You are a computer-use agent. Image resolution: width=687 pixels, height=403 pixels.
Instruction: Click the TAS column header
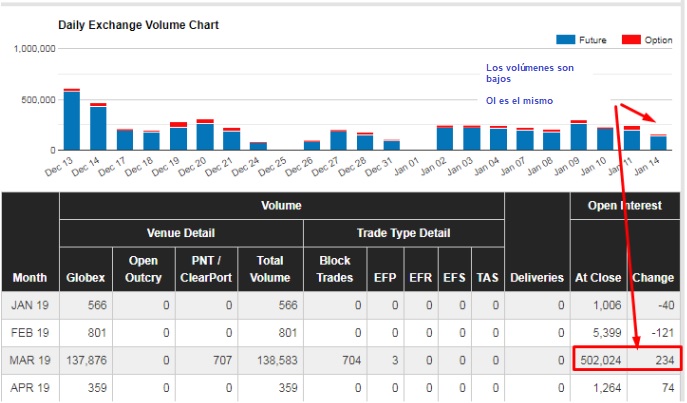pos(487,278)
